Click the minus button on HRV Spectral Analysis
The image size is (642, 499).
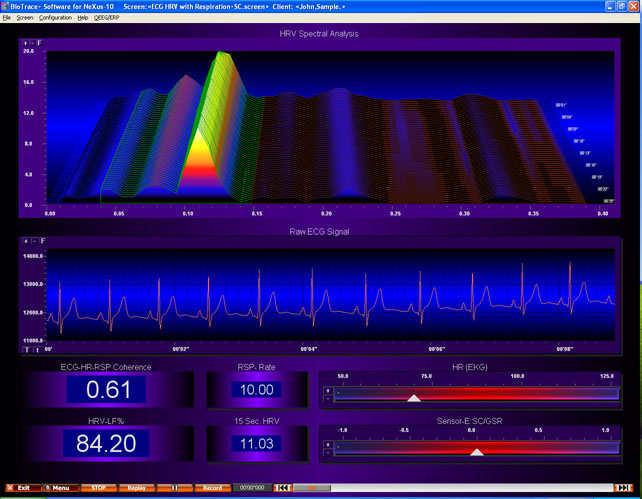(x=34, y=44)
